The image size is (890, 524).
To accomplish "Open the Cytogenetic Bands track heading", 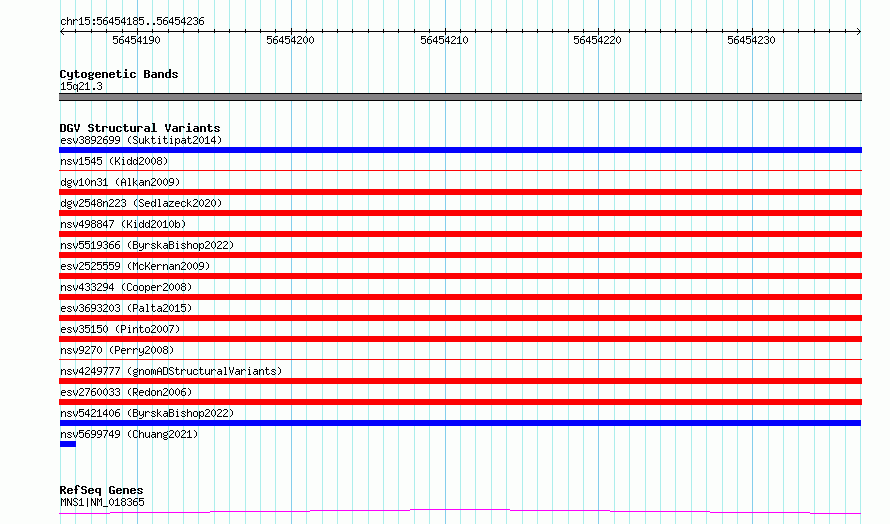I will point(119,74).
